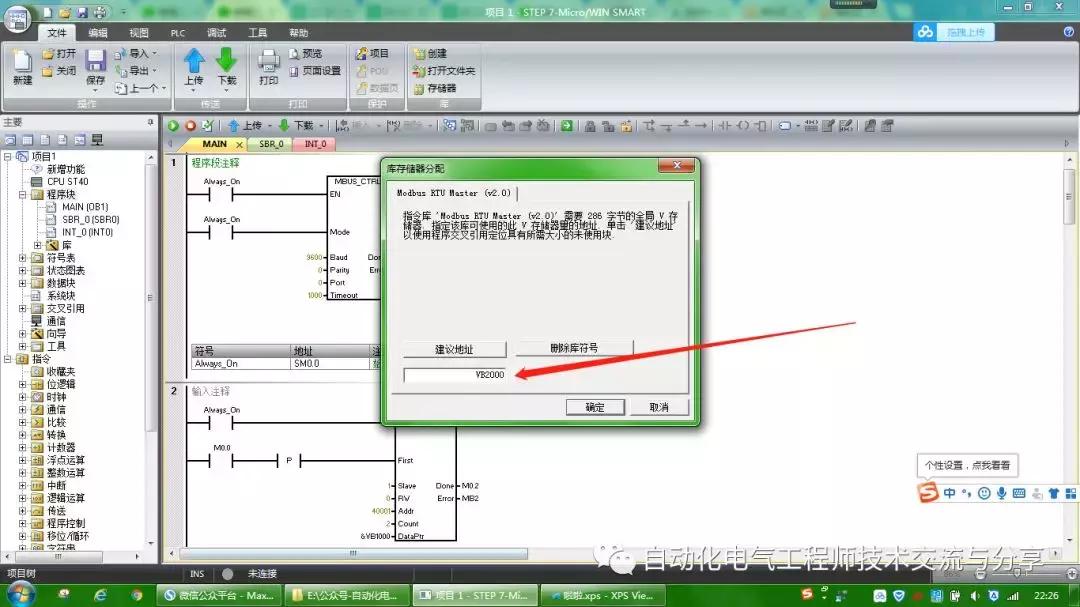Viewport: 1080px width, 607px height.
Task: Open Windows Start menu orb
Action: point(20,594)
